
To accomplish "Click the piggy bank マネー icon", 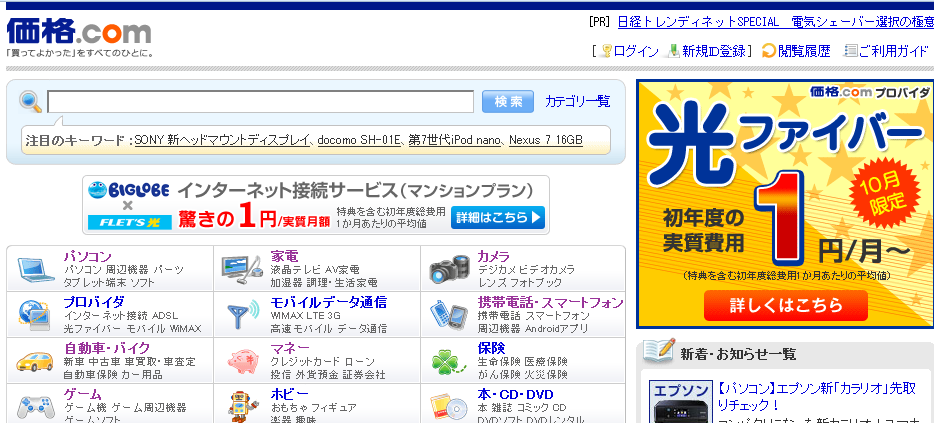I will click(x=243, y=361).
